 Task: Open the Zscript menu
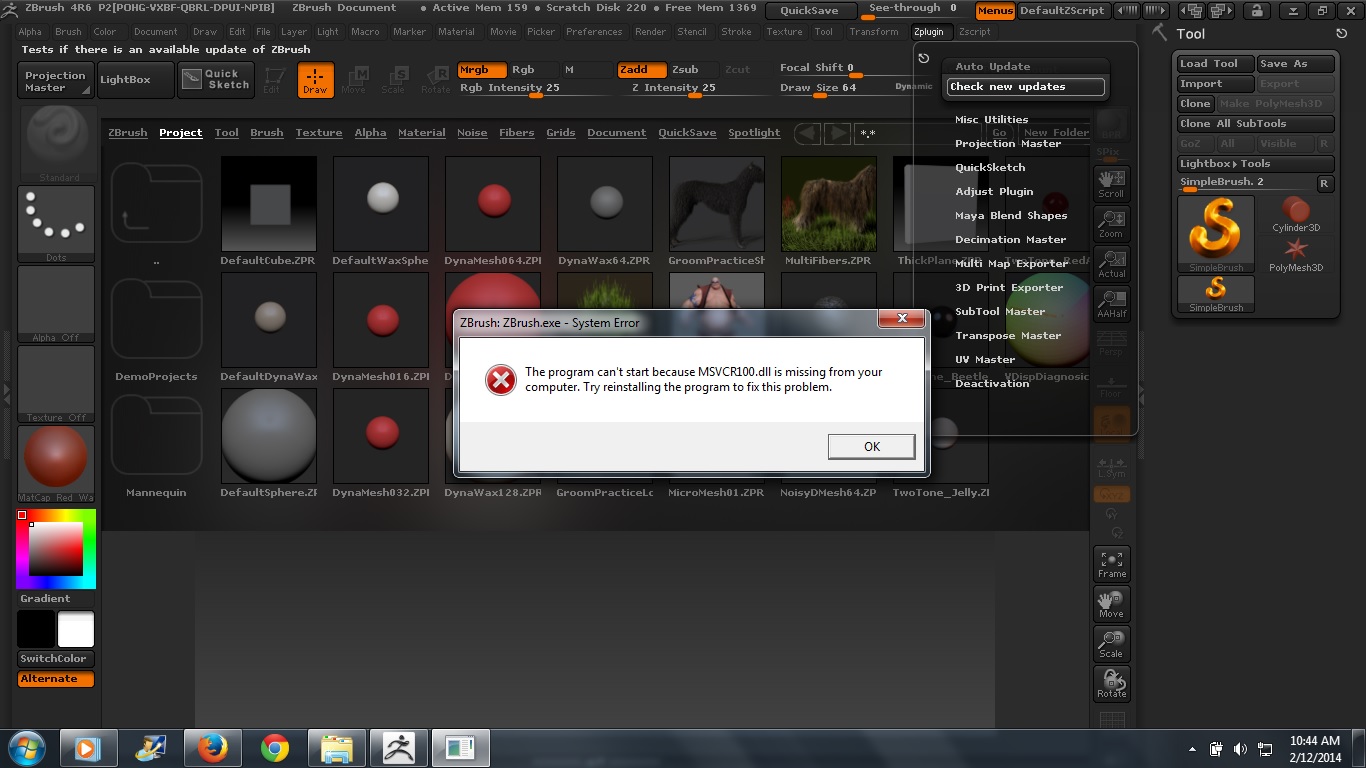974,32
